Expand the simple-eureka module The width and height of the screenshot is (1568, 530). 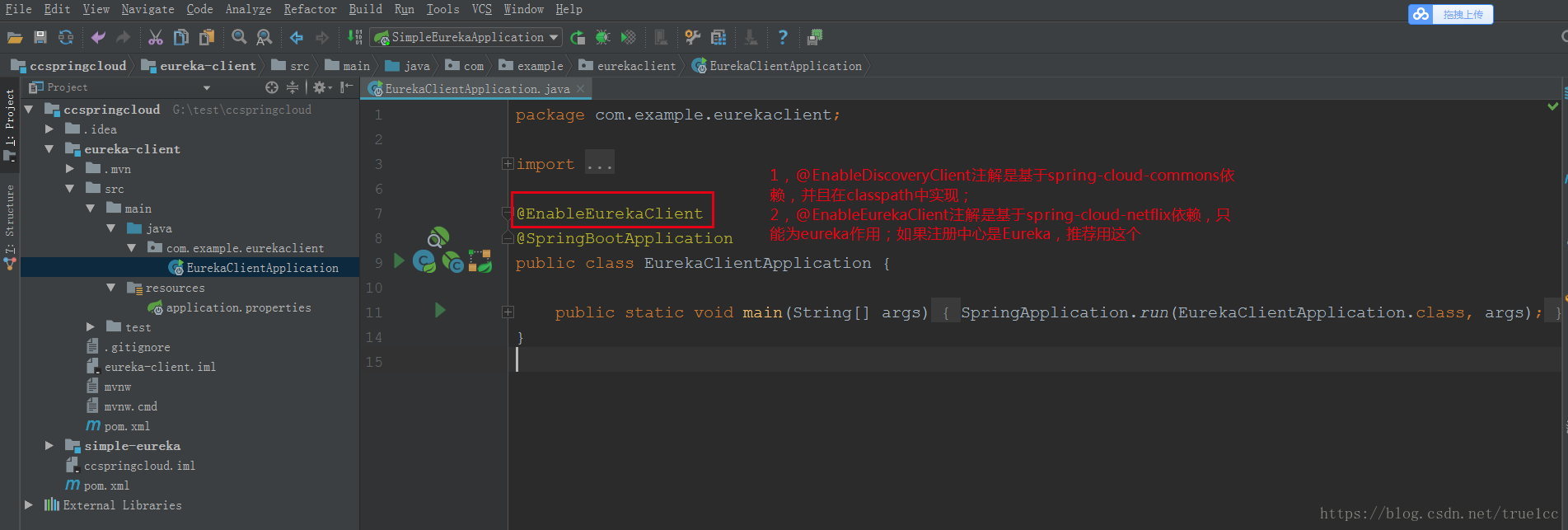click(49, 446)
